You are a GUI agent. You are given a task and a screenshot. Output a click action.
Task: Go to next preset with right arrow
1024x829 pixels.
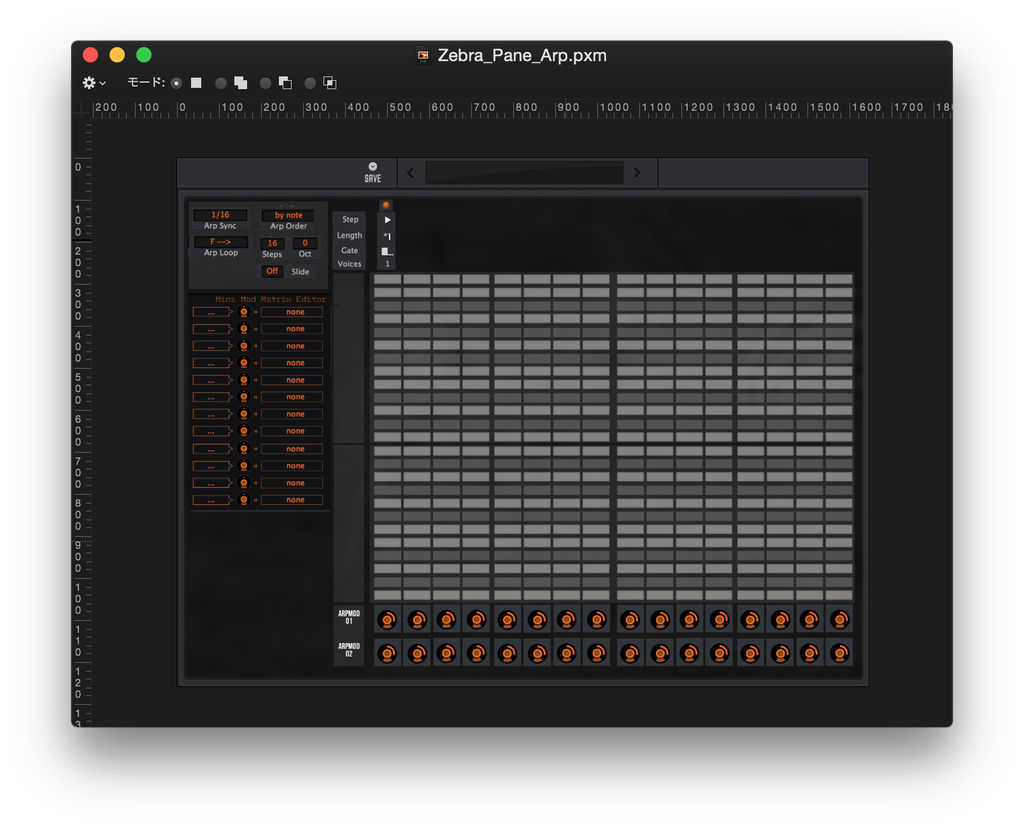637,173
